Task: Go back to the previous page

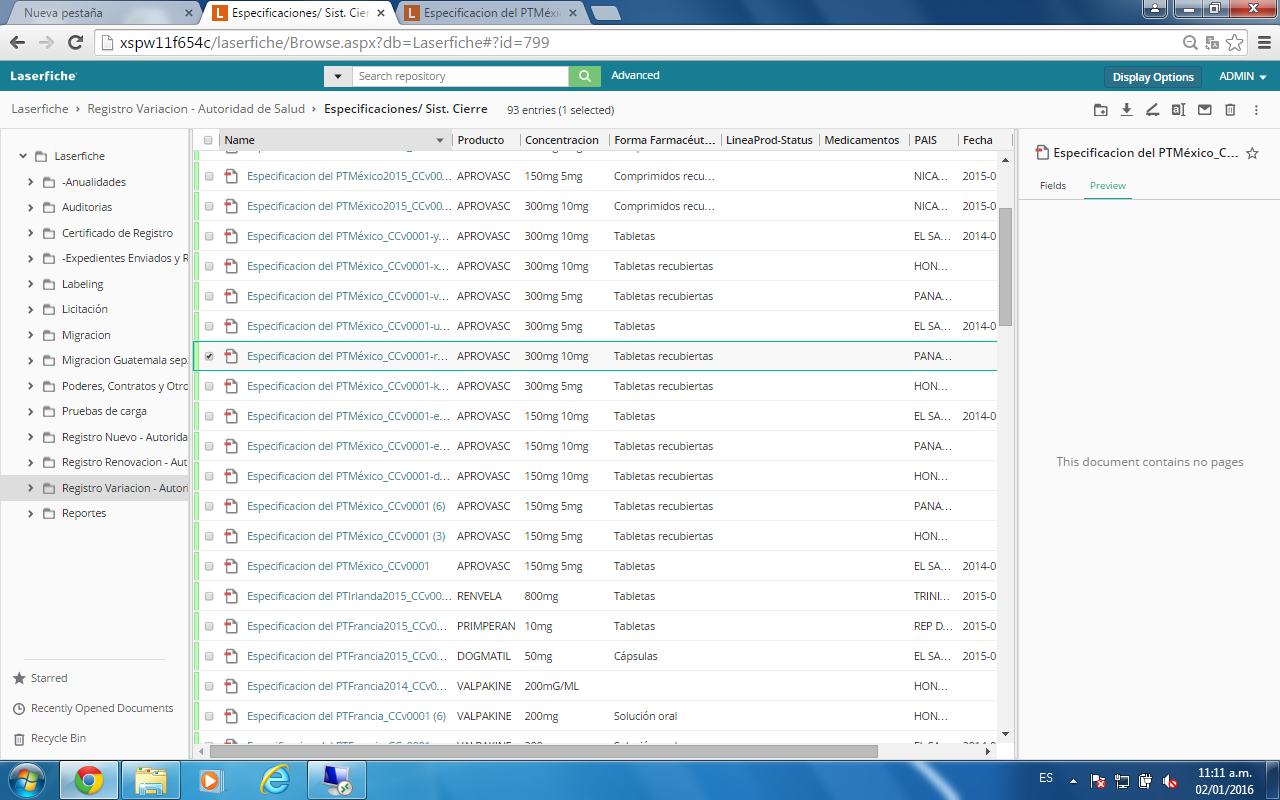Action: [17, 43]
